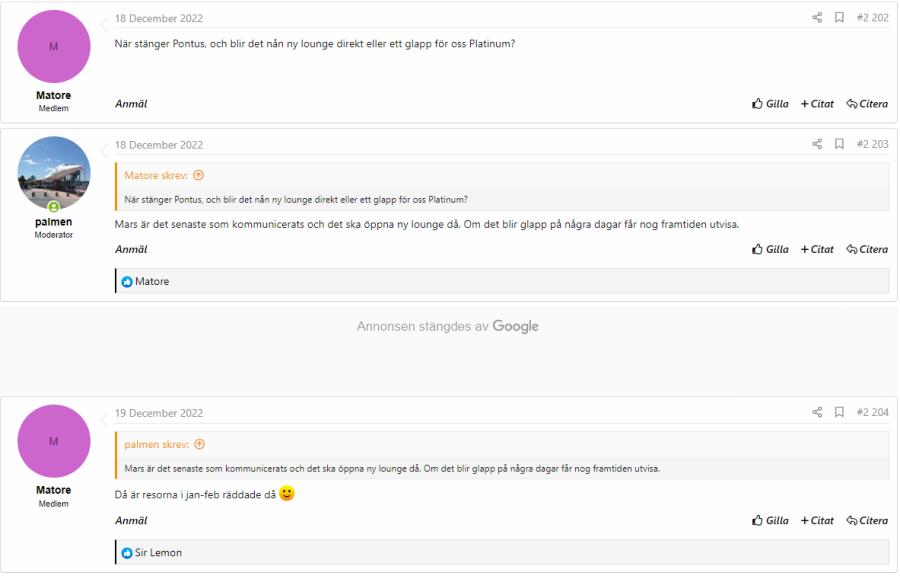Like palmen's reply with Gilla
900x576 pixels.
(x=770, y=249)
